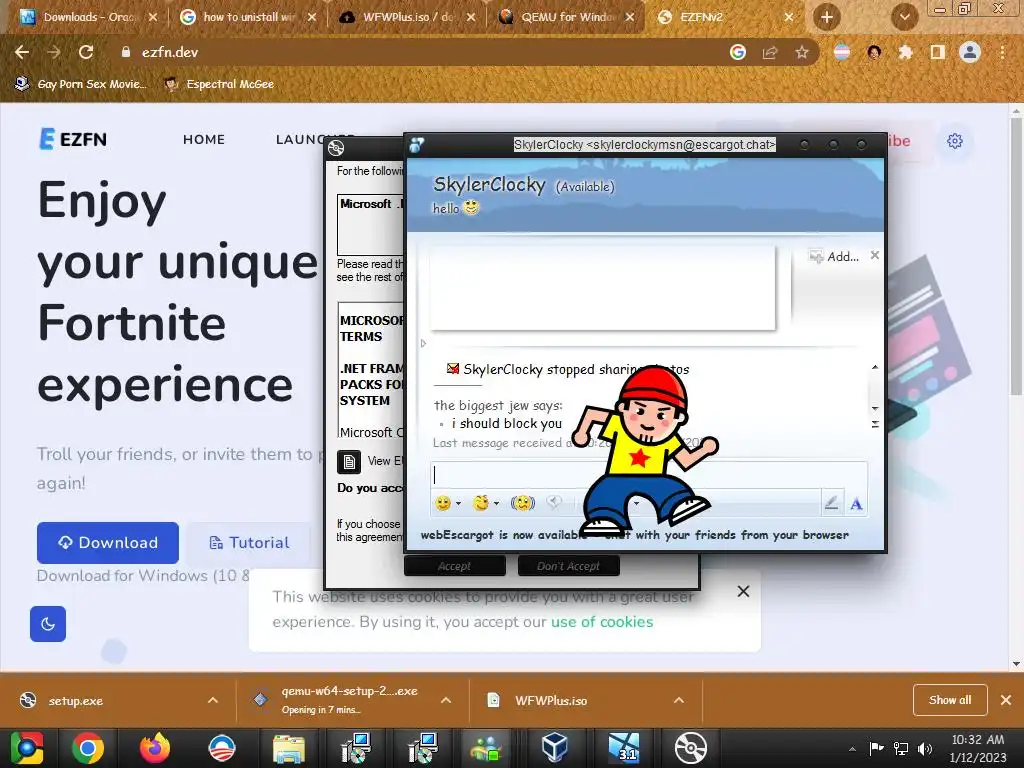Toggle dark mode moon button on EZFN page
Image resolution: width=1024 pixels, height=768 pixels.
click(48, 624)
